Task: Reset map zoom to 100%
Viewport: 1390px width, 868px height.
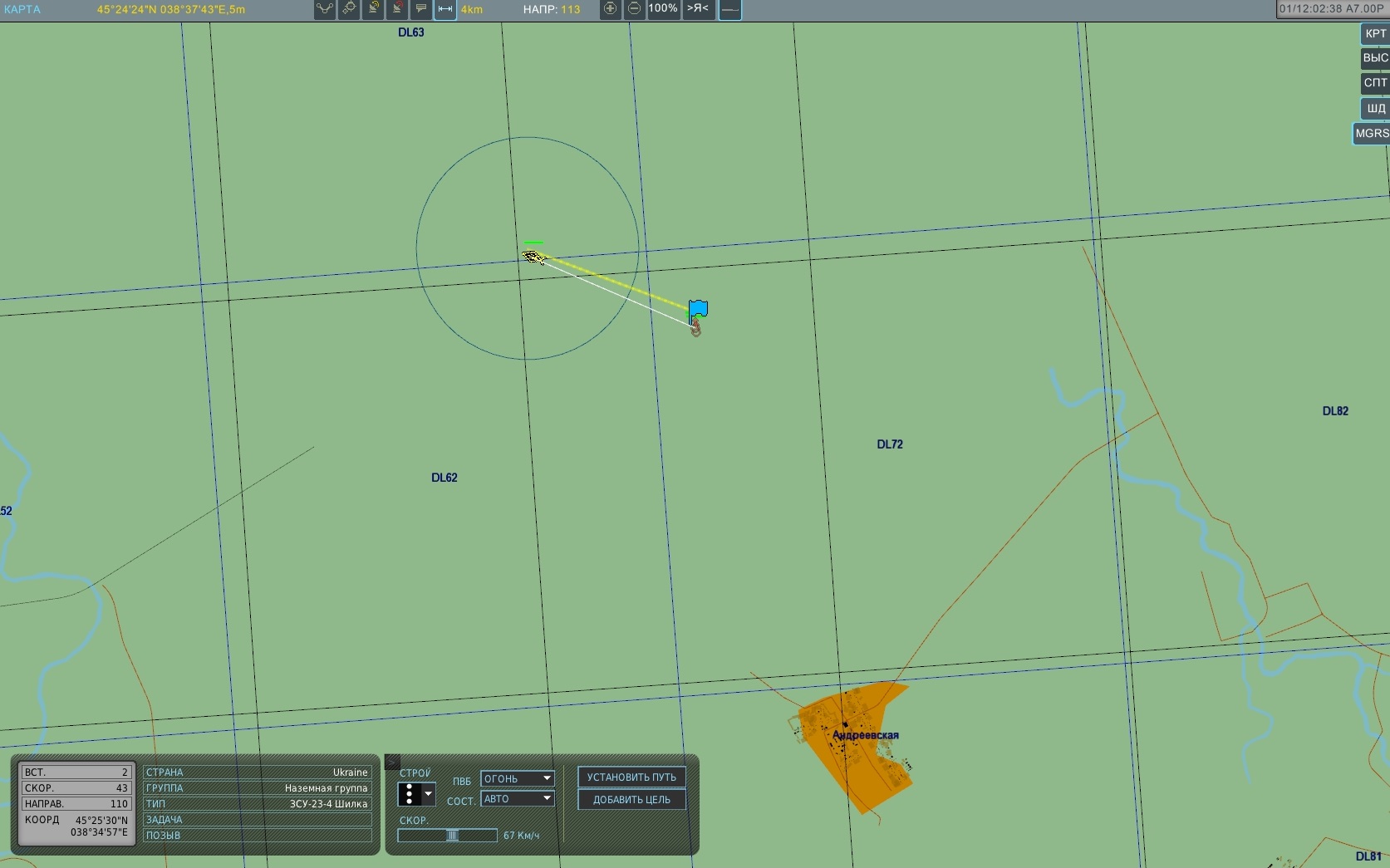Action: [x=663, y=9]
